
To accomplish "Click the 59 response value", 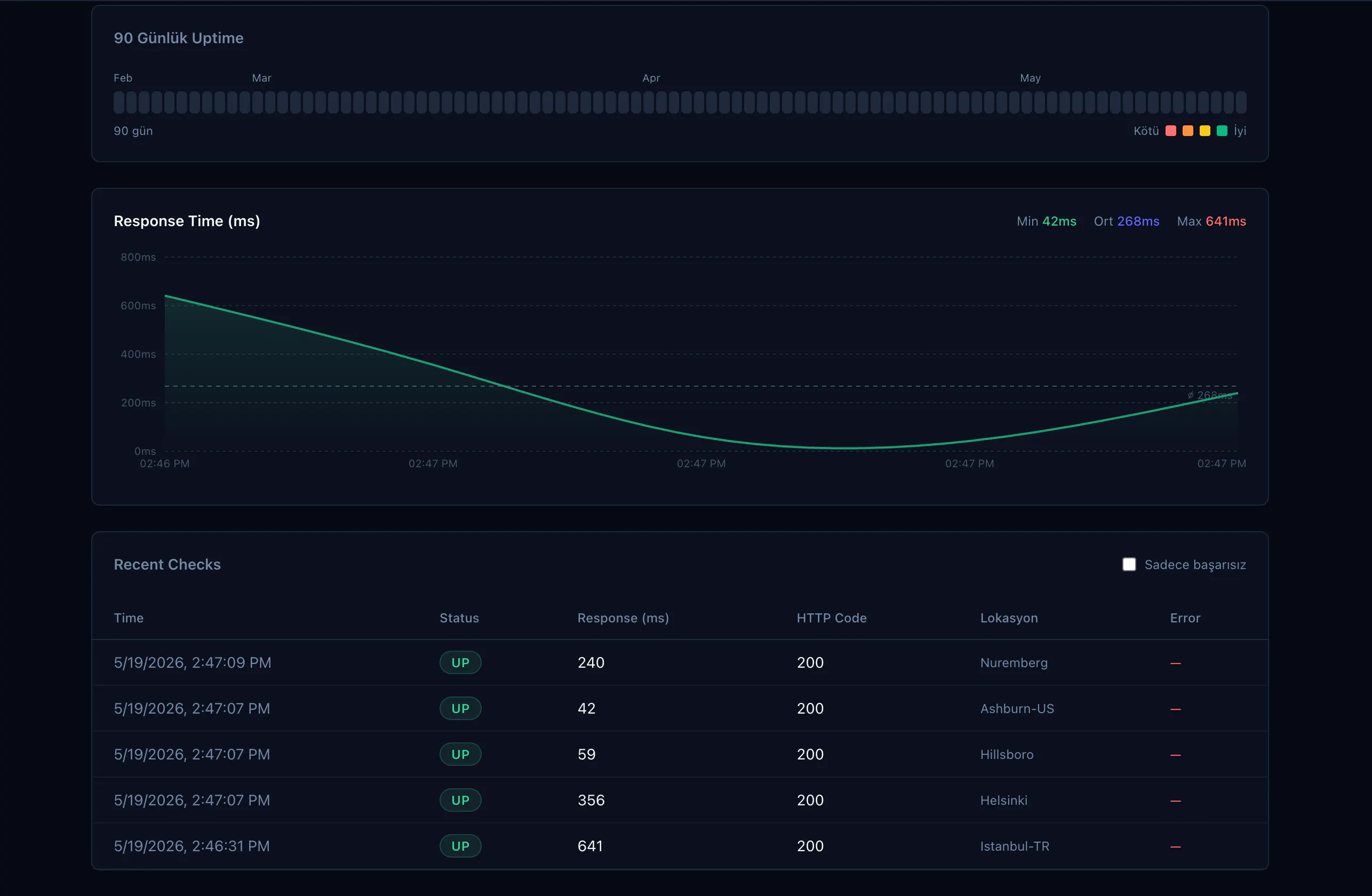I will (586, 754).
